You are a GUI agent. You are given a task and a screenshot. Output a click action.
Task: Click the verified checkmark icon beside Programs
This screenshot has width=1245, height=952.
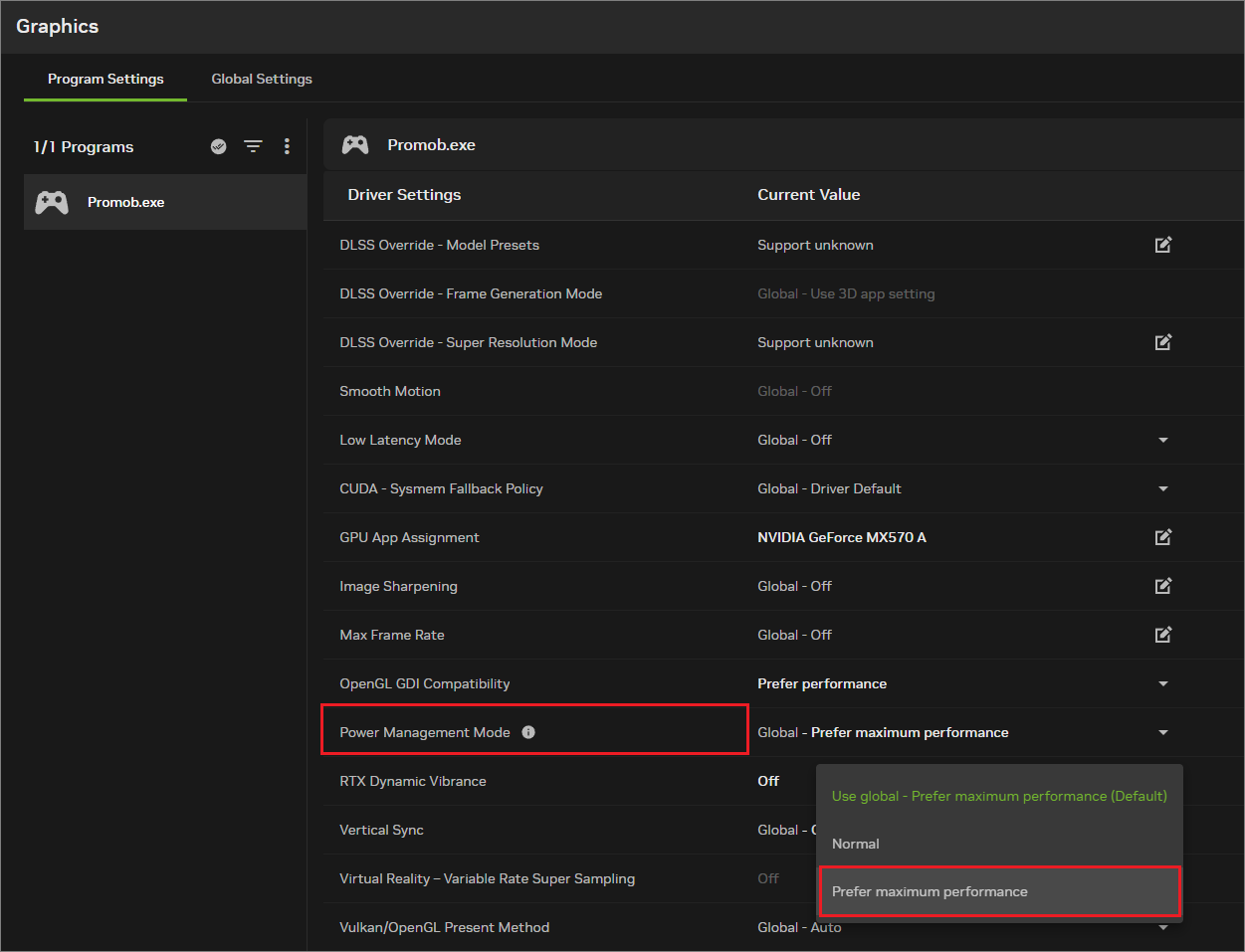pyautogui.click(x=219, y=146)
